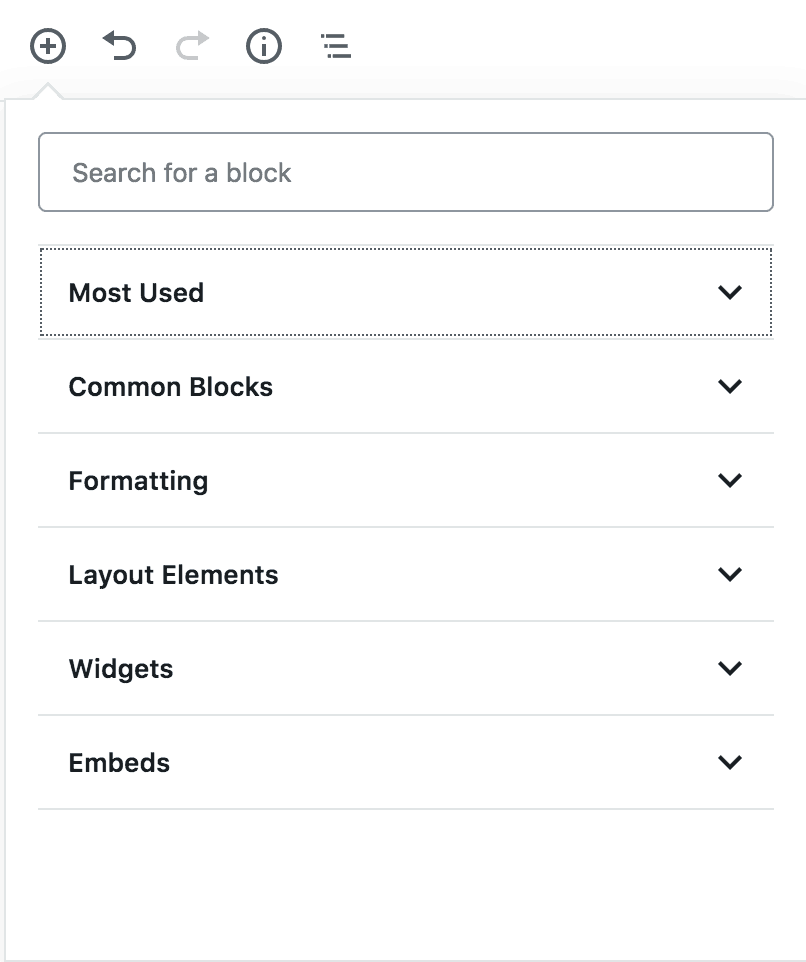Click the down arrow on Widgets row
806x962 pixels.
(x=730, y=668)
